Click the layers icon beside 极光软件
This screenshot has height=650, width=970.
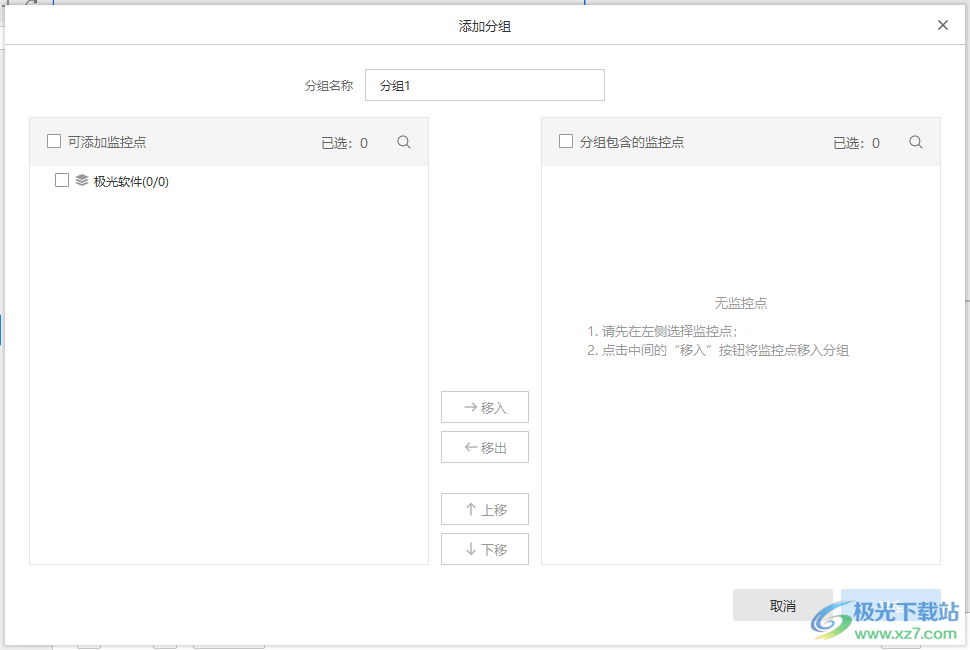pyautogui.click(x=81, y=181)
